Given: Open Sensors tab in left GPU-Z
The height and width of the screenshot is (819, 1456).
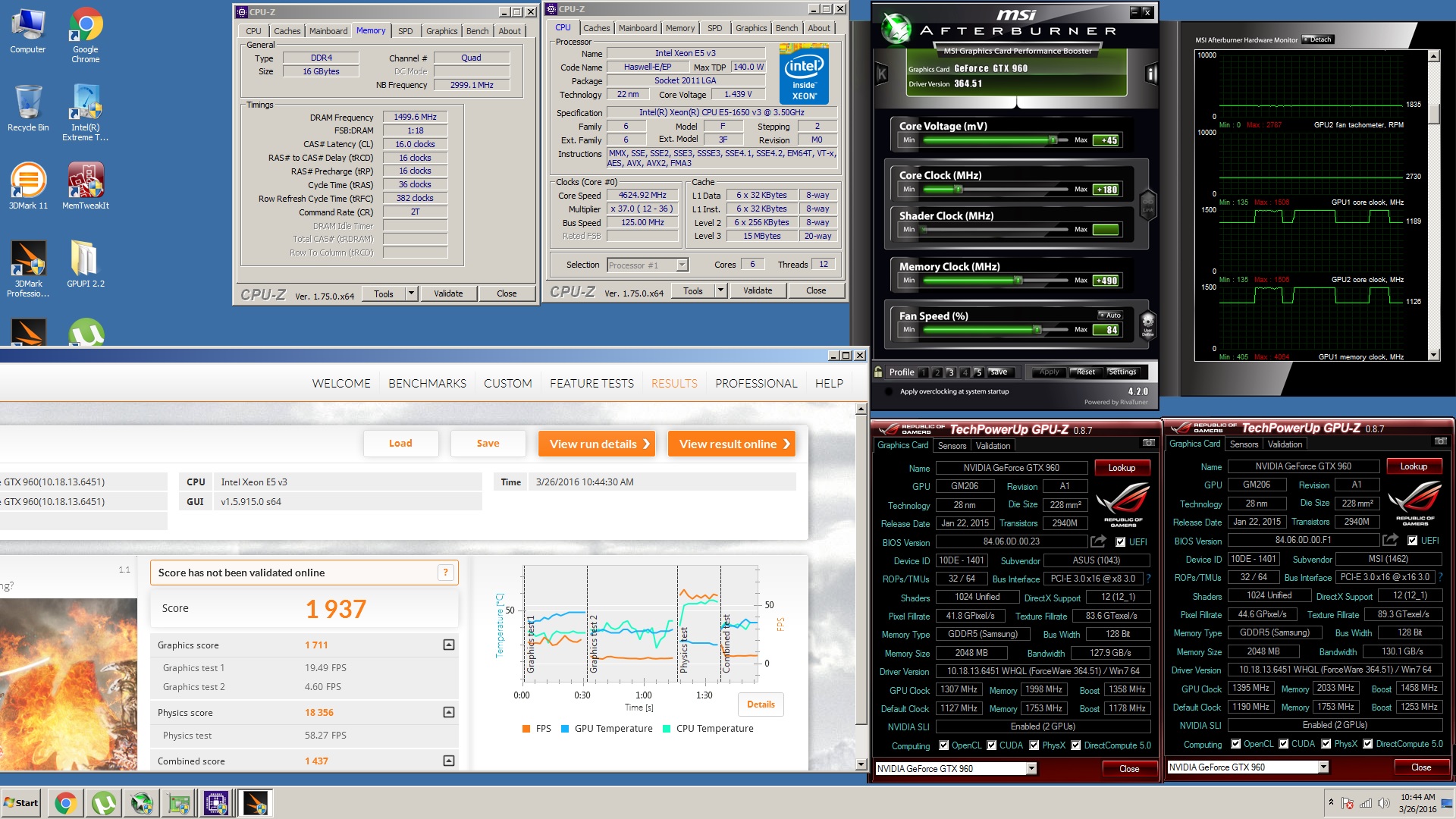Looking at the screenshot, I should click(x=952, y=446).
